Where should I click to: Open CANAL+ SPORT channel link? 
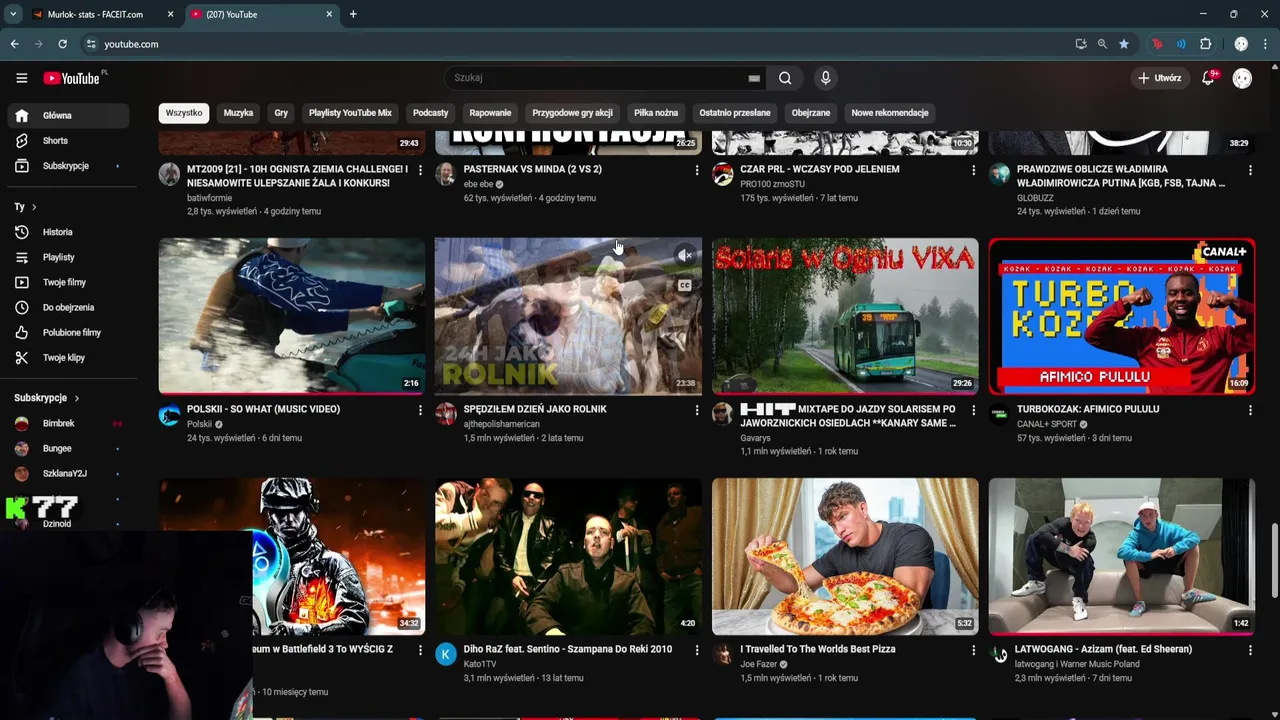[1046, 424]
